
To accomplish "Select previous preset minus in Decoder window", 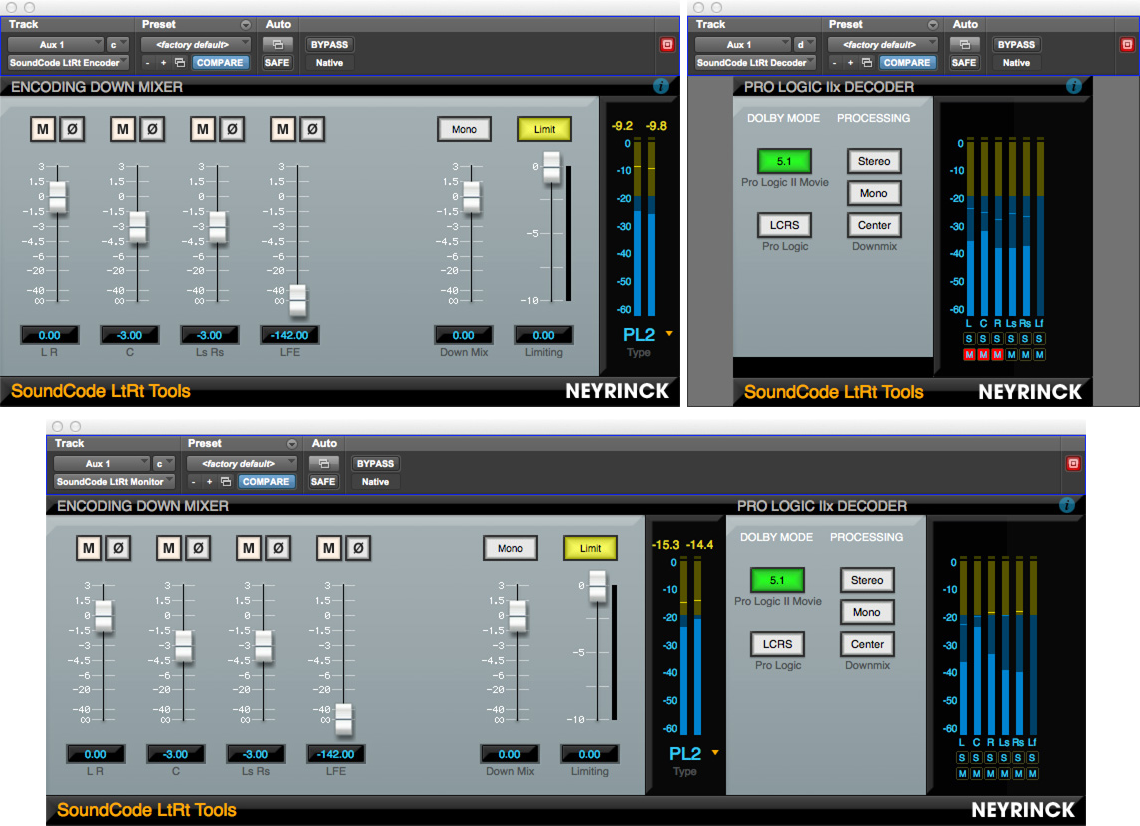I will coord(835,63).
